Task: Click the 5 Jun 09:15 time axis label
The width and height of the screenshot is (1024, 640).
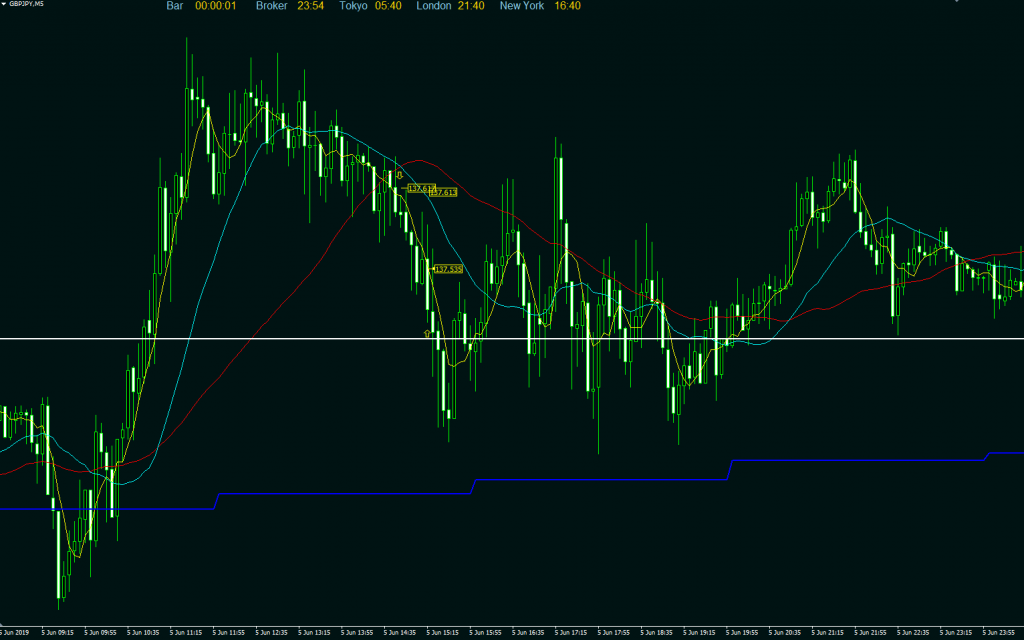Action: point(57,633)
